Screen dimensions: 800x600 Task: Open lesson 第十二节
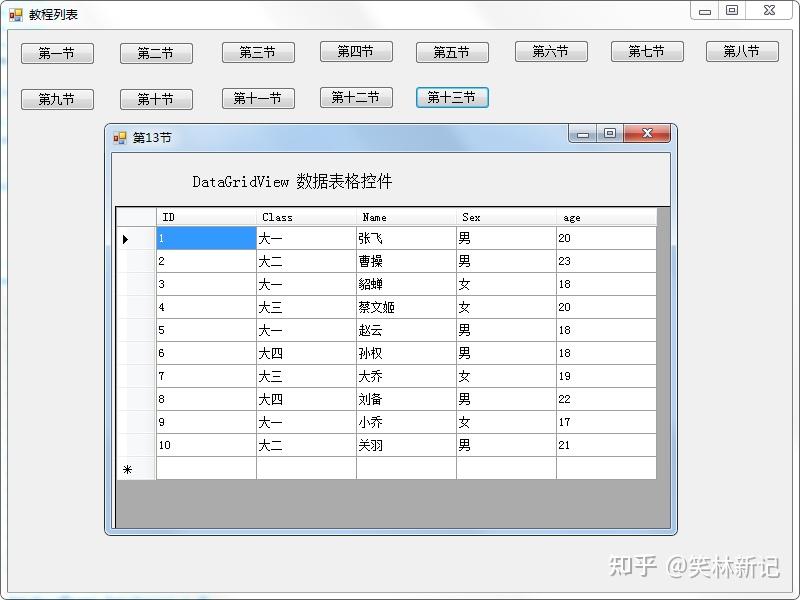[355, 98]
